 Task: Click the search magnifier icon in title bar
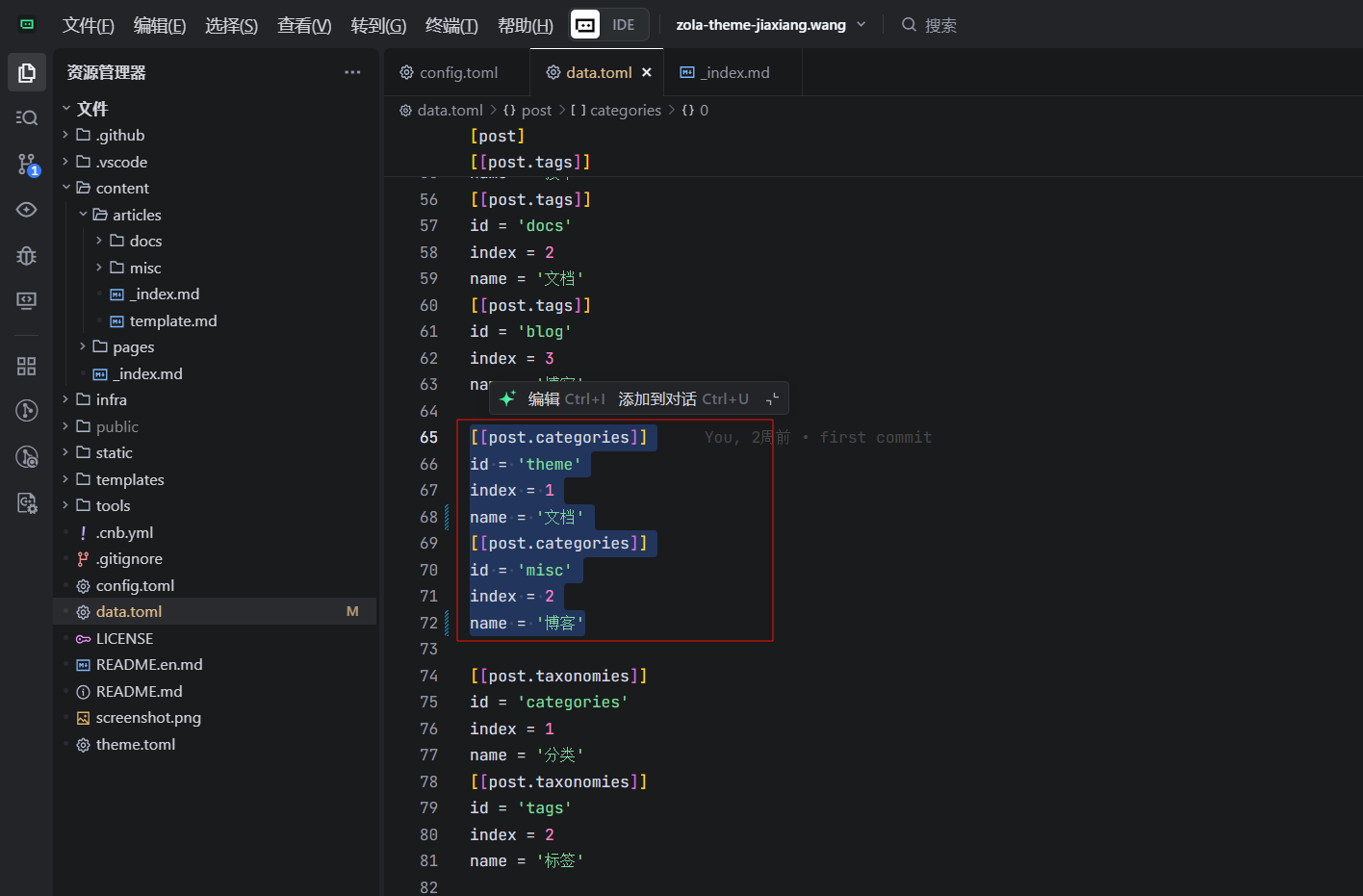tap(909, 24)
